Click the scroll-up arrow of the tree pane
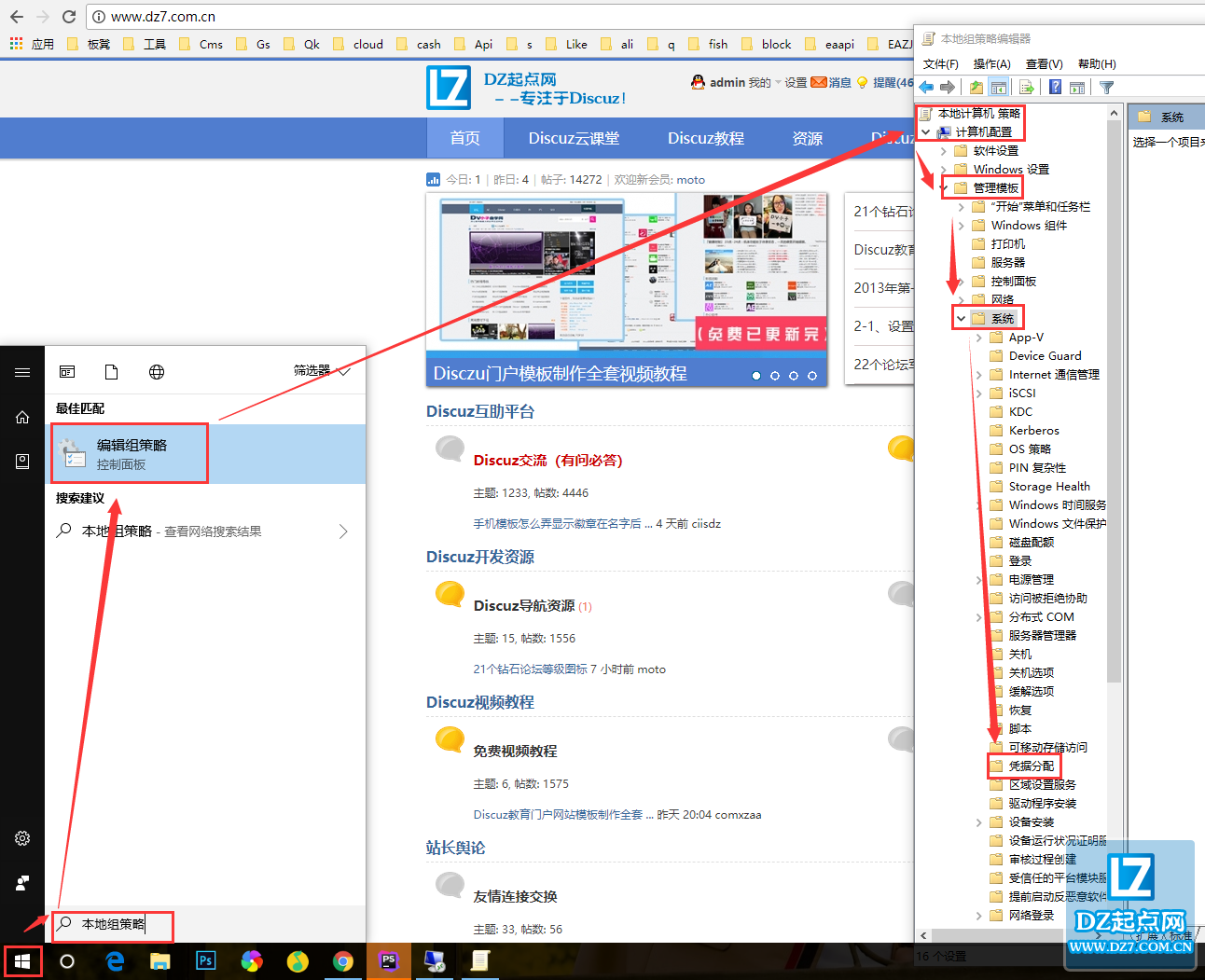The height and width of the screenshot is (980, 1205). (1114, 113)
